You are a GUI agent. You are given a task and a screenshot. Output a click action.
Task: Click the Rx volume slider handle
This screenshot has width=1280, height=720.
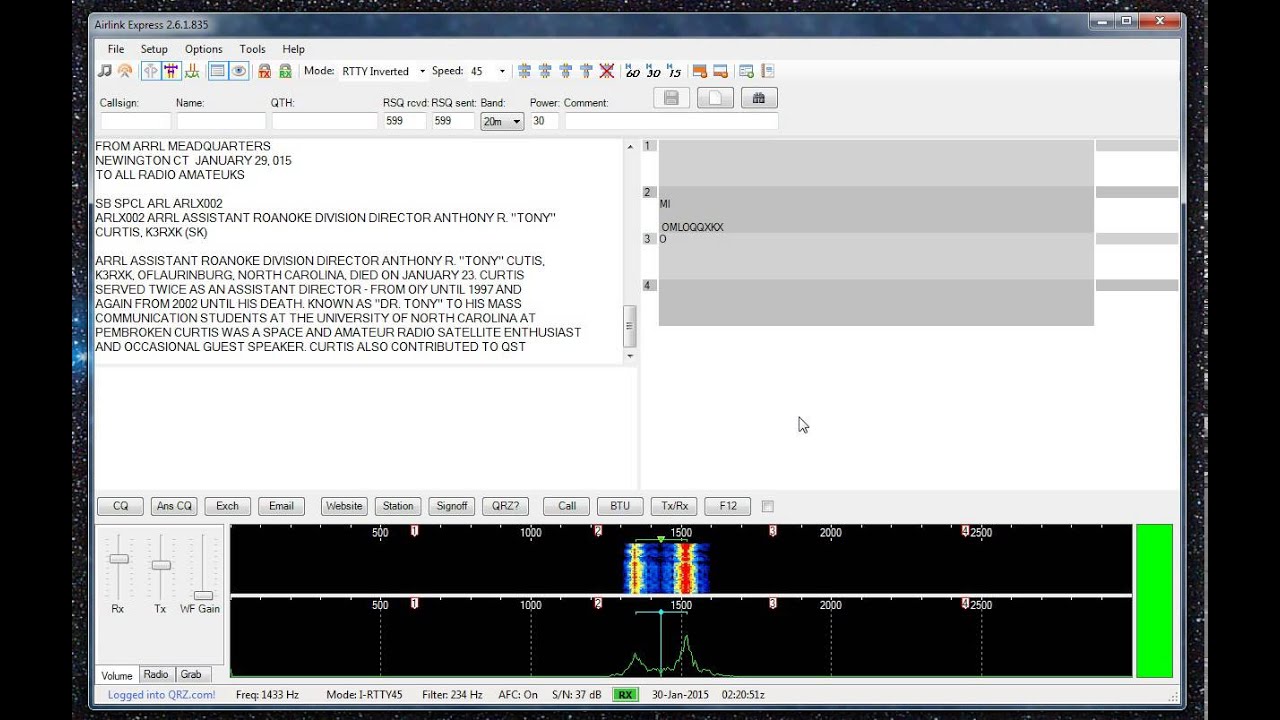coord(118,559)
